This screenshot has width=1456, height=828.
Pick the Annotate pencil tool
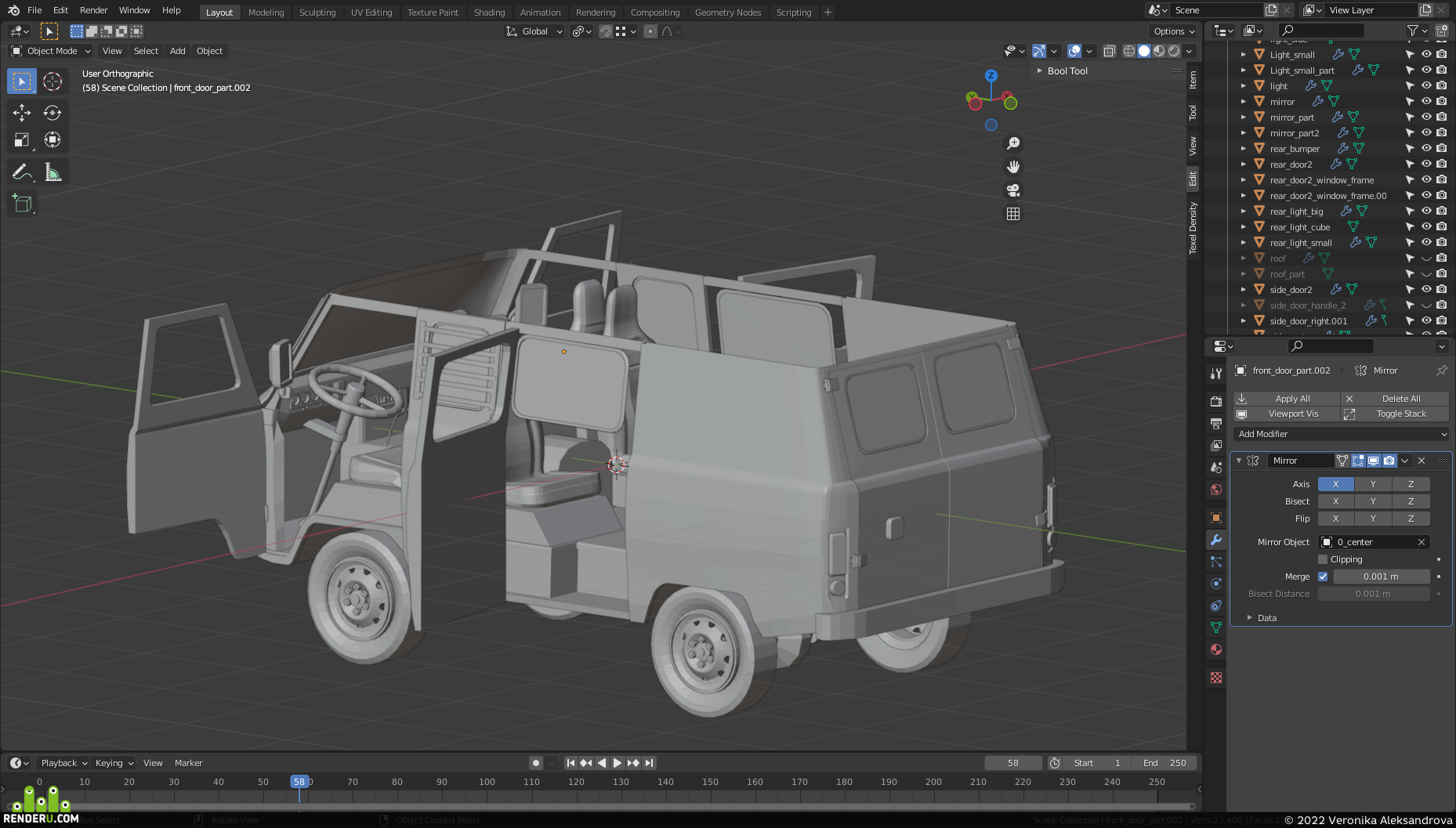[x=22, y=172]
